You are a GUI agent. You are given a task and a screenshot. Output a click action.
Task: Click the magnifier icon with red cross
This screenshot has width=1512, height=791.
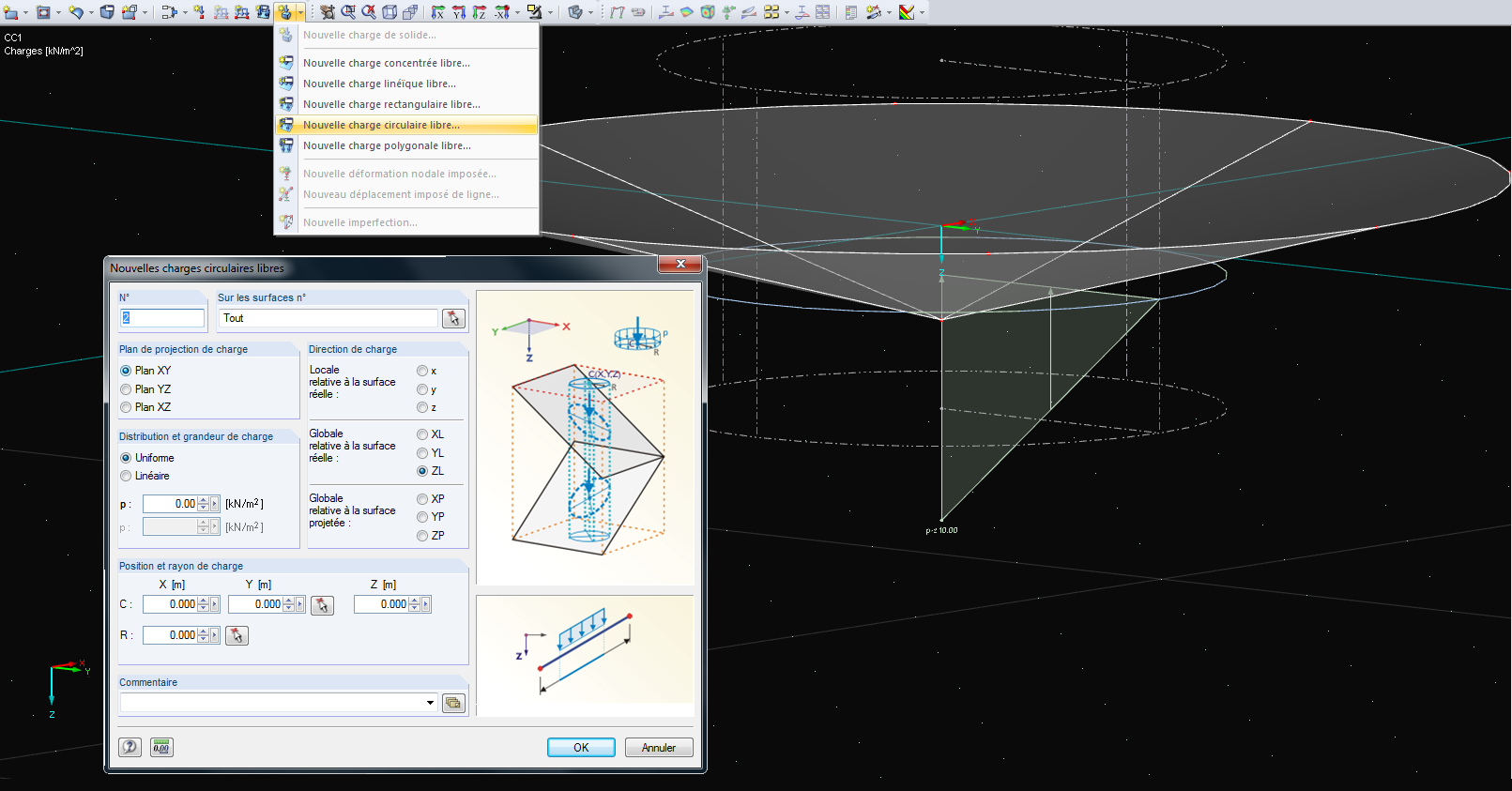pyautogui.click(x=369, y=12)
